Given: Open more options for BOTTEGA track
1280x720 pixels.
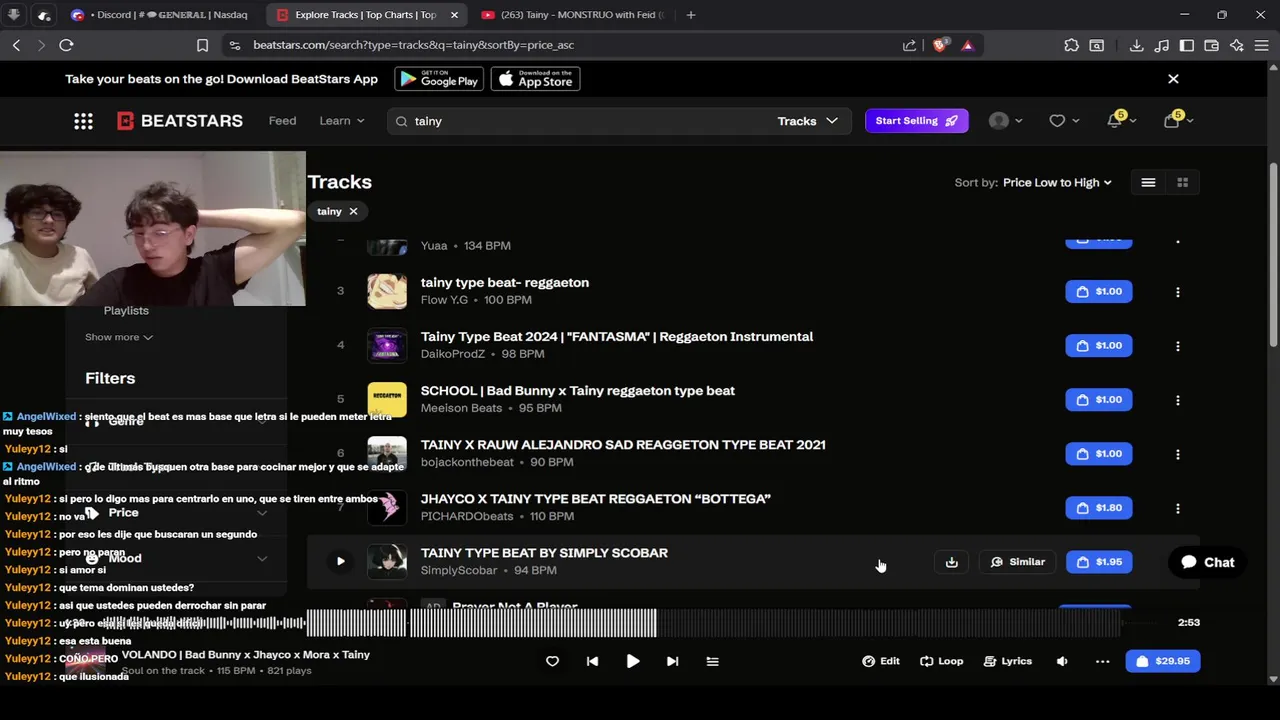Looking at the screenshot, I should point(1177,508).
